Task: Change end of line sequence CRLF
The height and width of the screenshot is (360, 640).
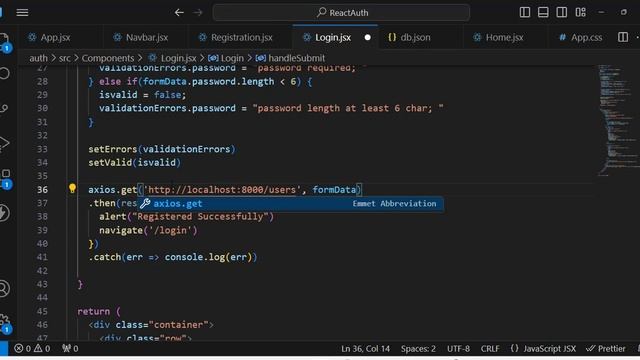Action: click(x=490, y=349)
